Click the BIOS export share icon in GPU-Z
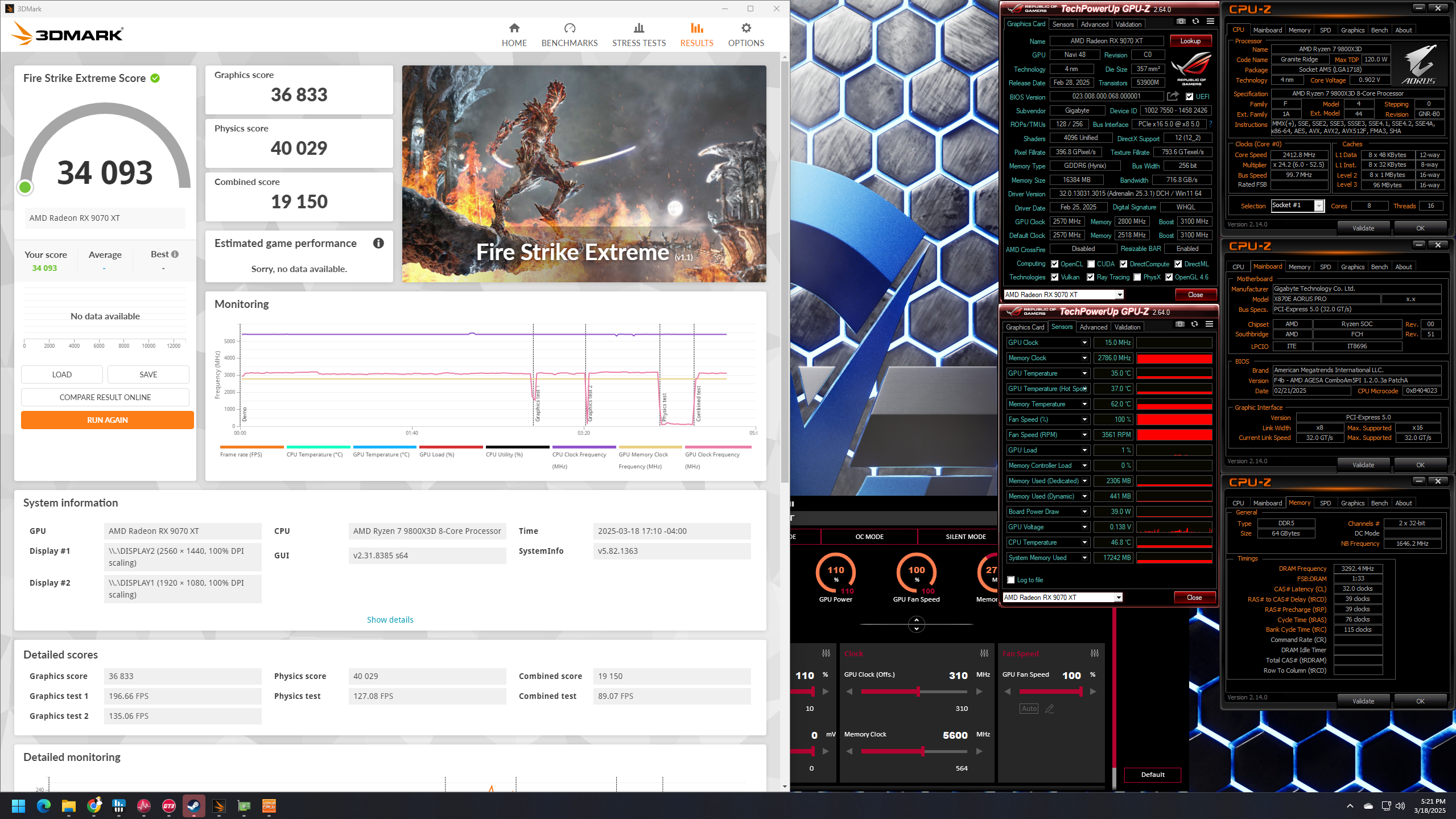 pos(1172,96)
